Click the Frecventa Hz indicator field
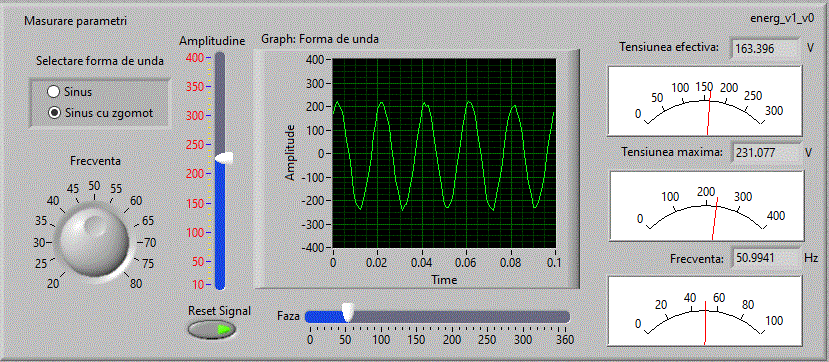Image resolution: width=829 pixels, height=362 pixels. click(764, 258)
